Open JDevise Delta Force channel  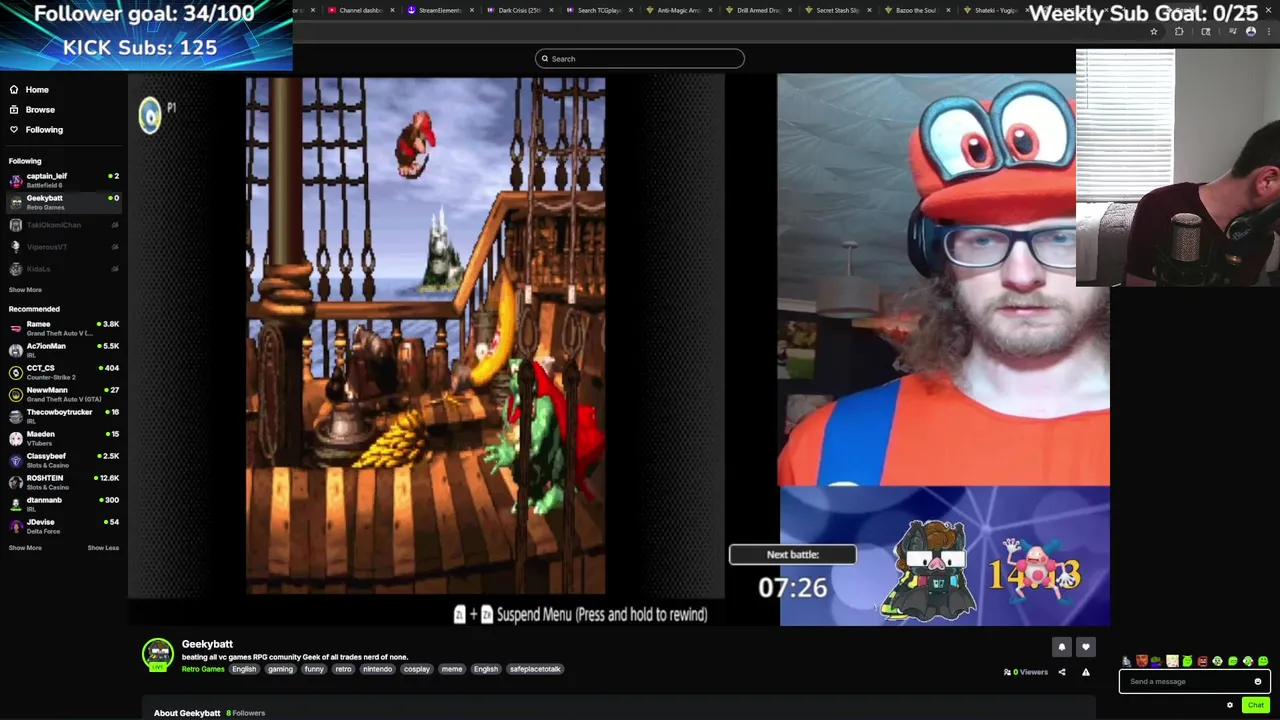(64, 526)
